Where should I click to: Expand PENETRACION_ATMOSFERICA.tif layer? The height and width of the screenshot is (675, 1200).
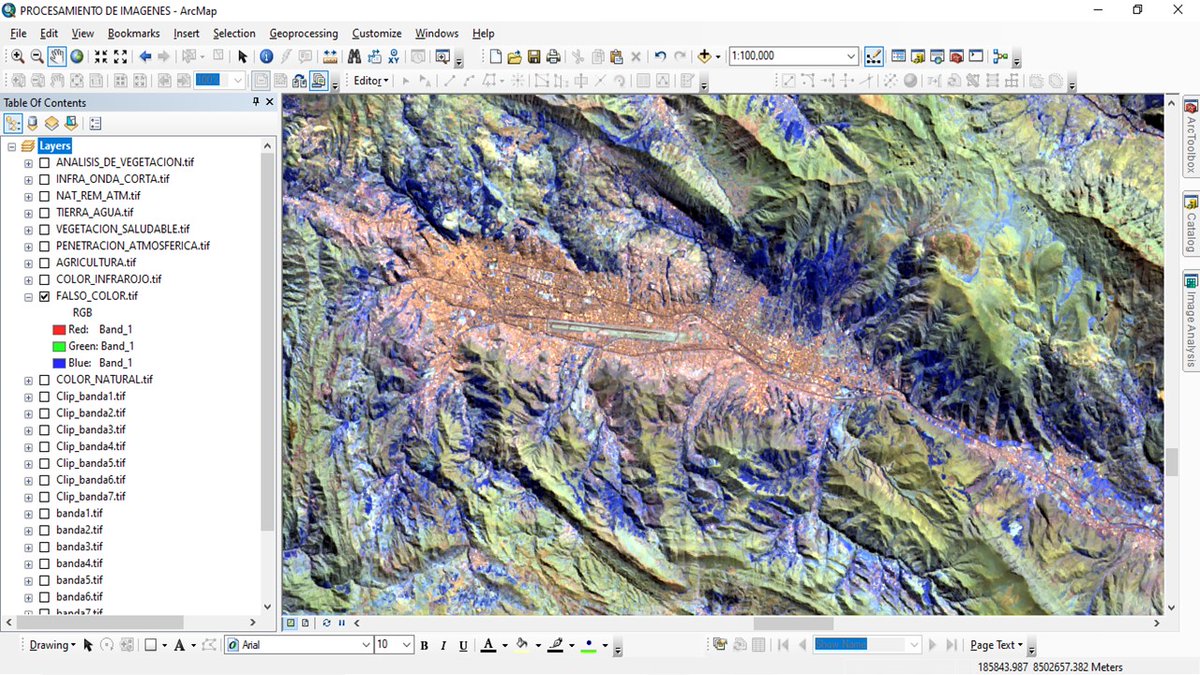pos(29,246)
